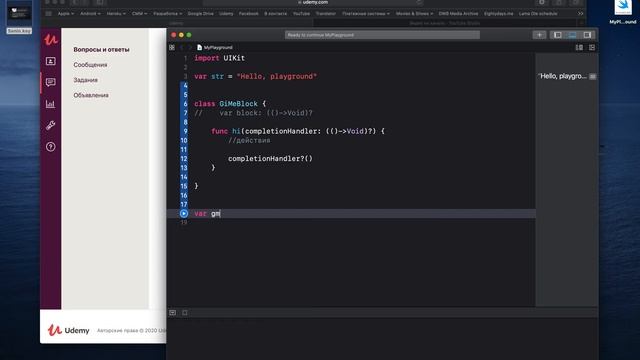
Task: Click line number 6 in gutter
Action: [185, 104]
